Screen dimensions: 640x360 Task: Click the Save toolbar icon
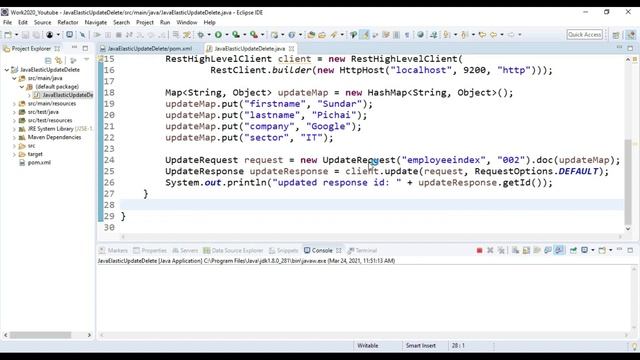click(x=25, y=35)
